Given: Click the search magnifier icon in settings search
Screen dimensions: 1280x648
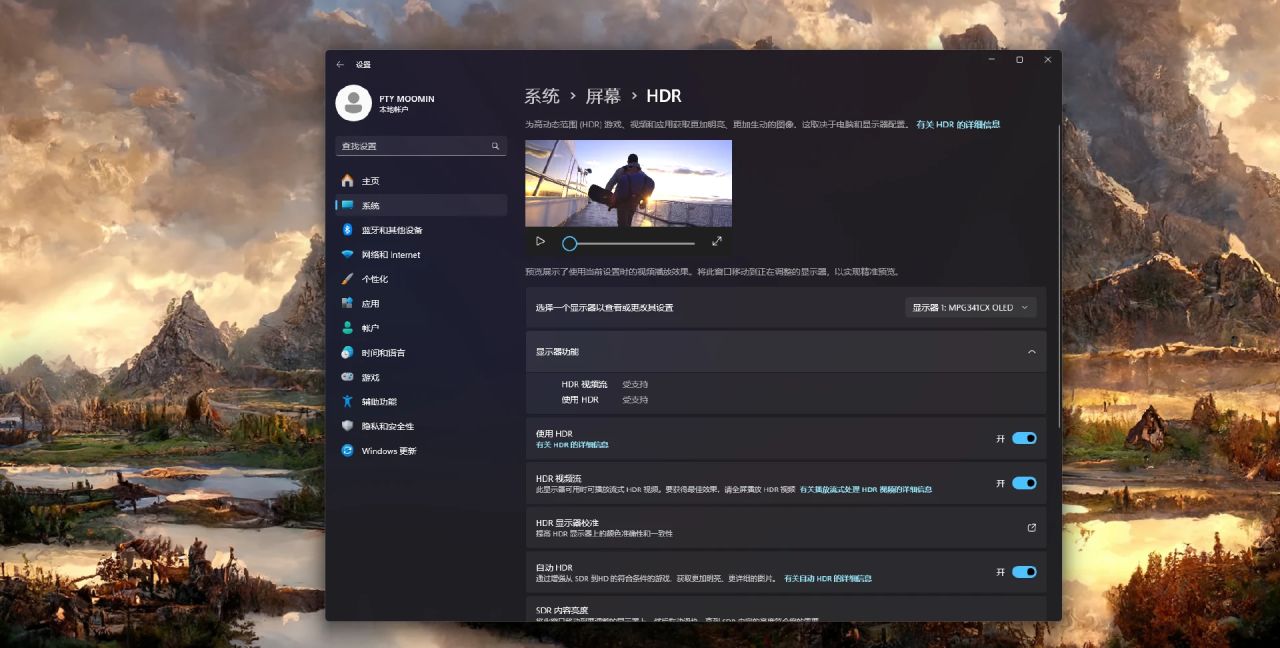Looking at the screenshot, I should pos(495,146).
